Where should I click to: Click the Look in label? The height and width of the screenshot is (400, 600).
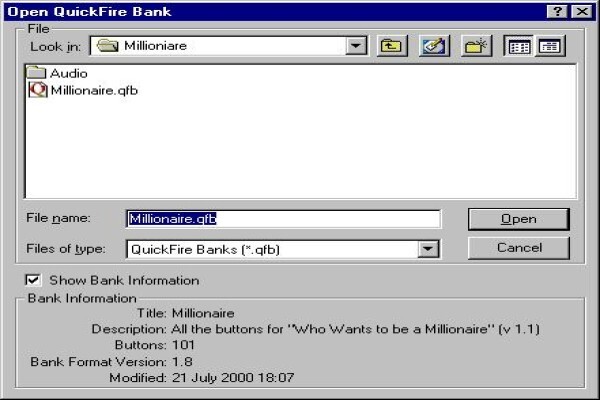click(x=56, y=47)
